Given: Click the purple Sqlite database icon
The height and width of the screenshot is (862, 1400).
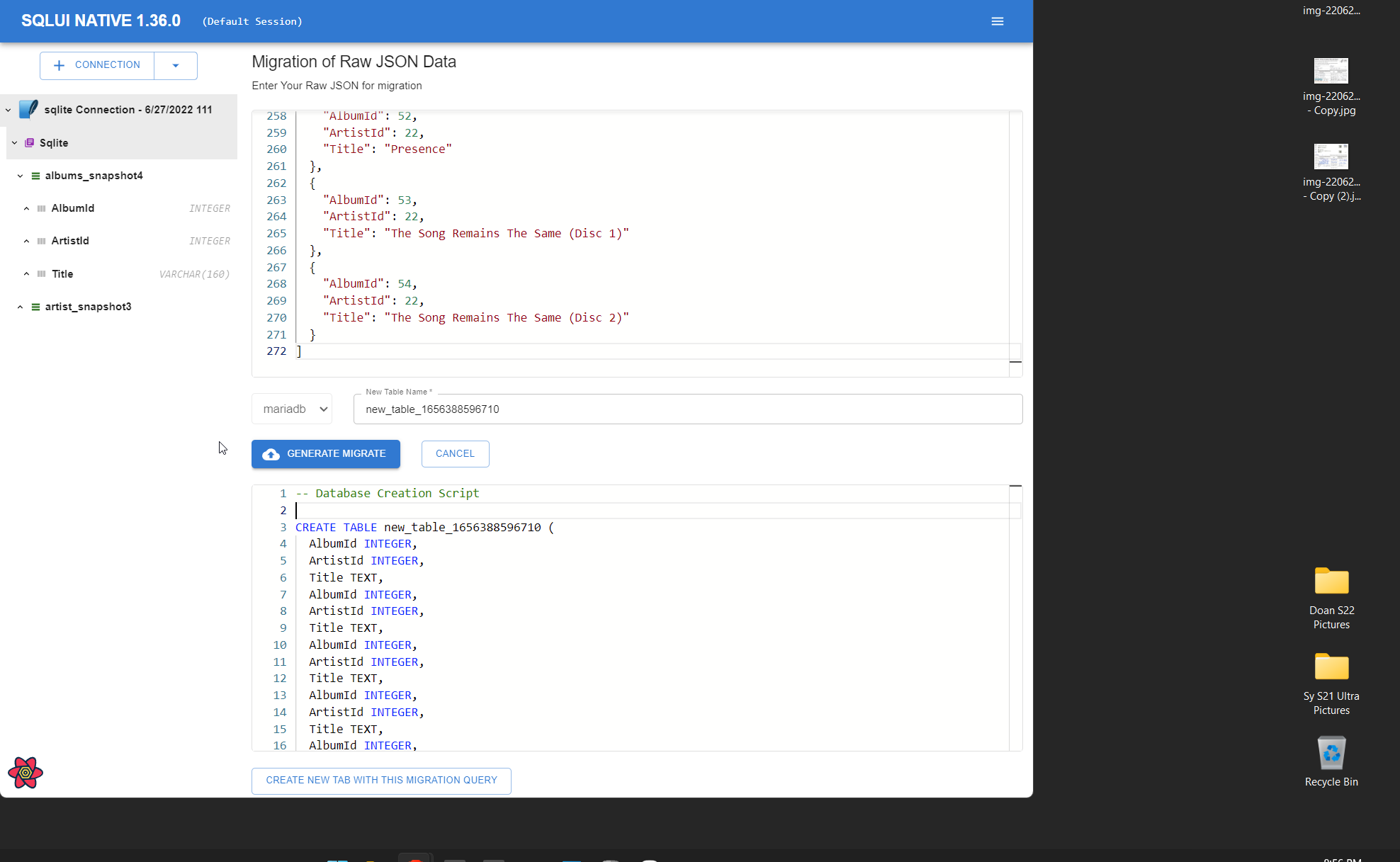Looking at the screenshot, I should pos(29,142).
